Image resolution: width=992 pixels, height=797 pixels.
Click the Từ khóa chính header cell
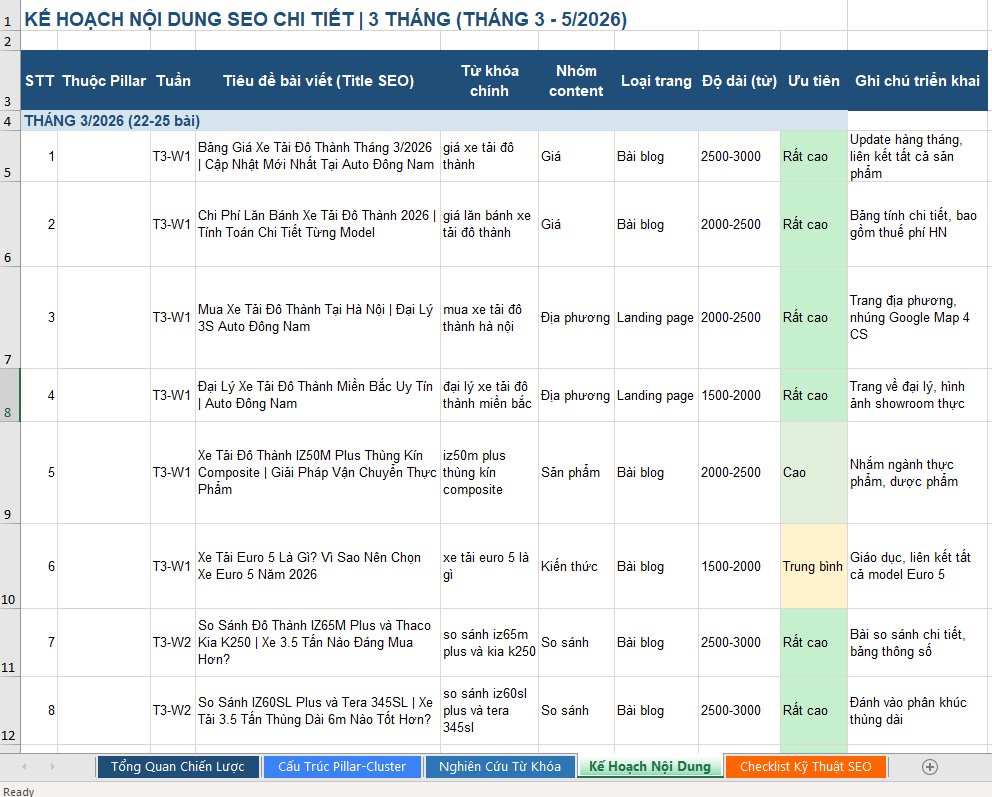490,80
